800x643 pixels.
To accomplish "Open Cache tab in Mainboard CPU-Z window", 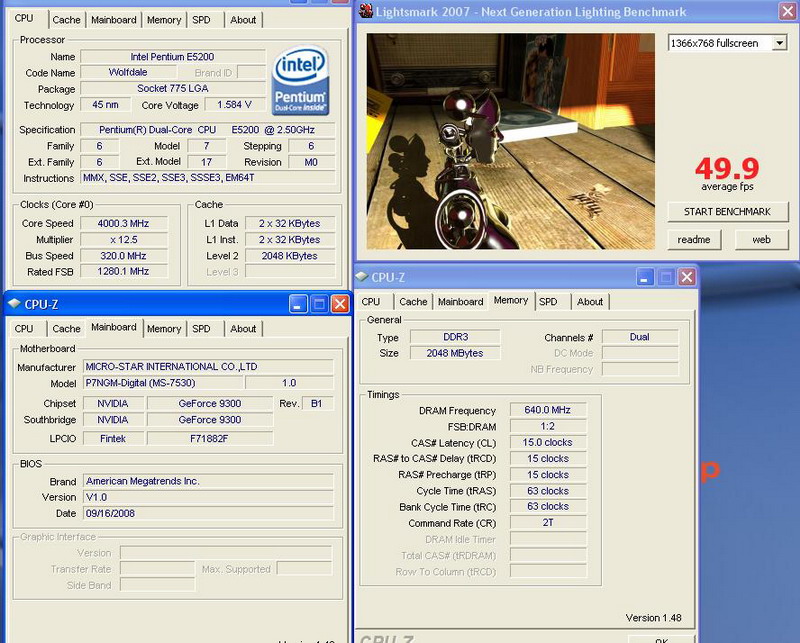I will tap(66, 329).
